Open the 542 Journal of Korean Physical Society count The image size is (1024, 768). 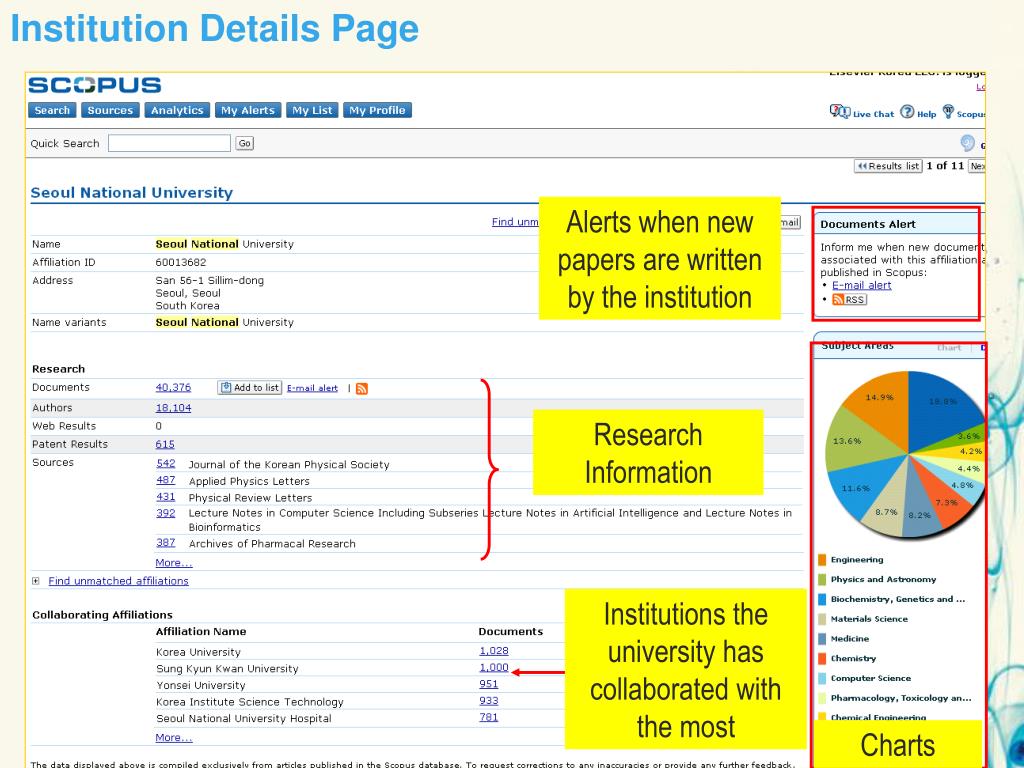coord(166,463)
